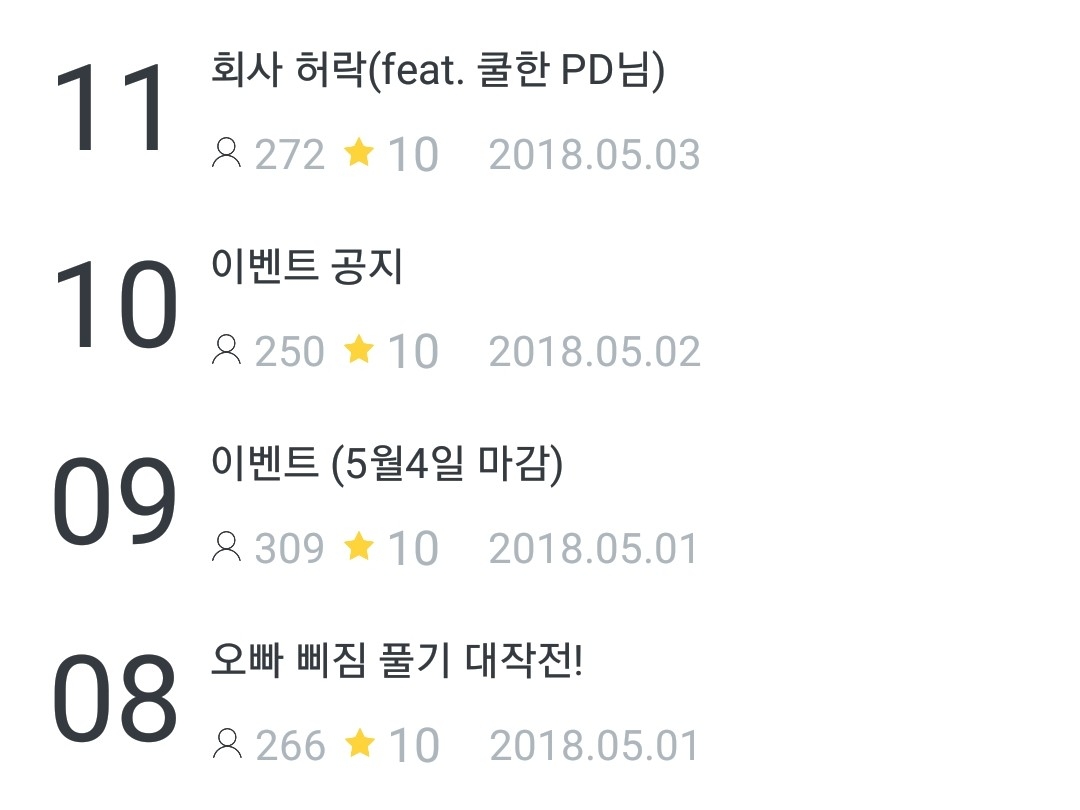This screenshot has width=1080, height=810.
Task: Select the large episode number 09
Action: click(x=113, y=503)
